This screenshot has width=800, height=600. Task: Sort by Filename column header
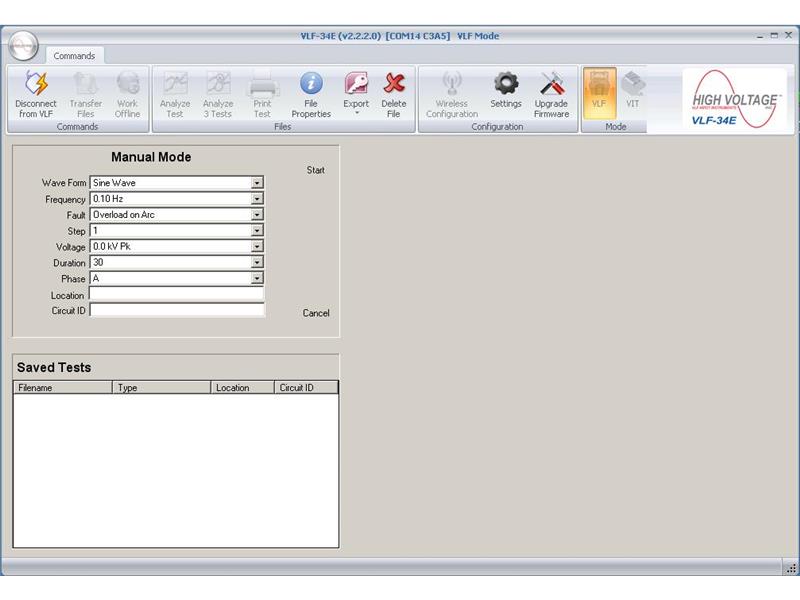[62, 388]
